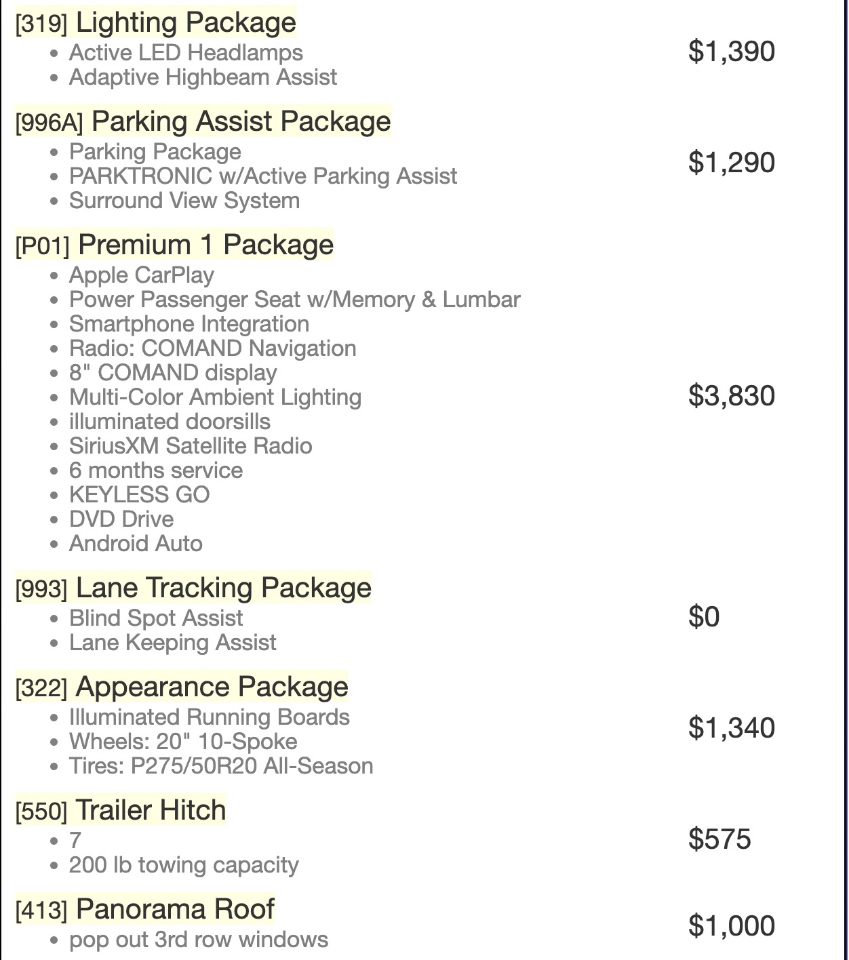
Task: Click the Lane Tracking Package heading
Action: [223, 587]
